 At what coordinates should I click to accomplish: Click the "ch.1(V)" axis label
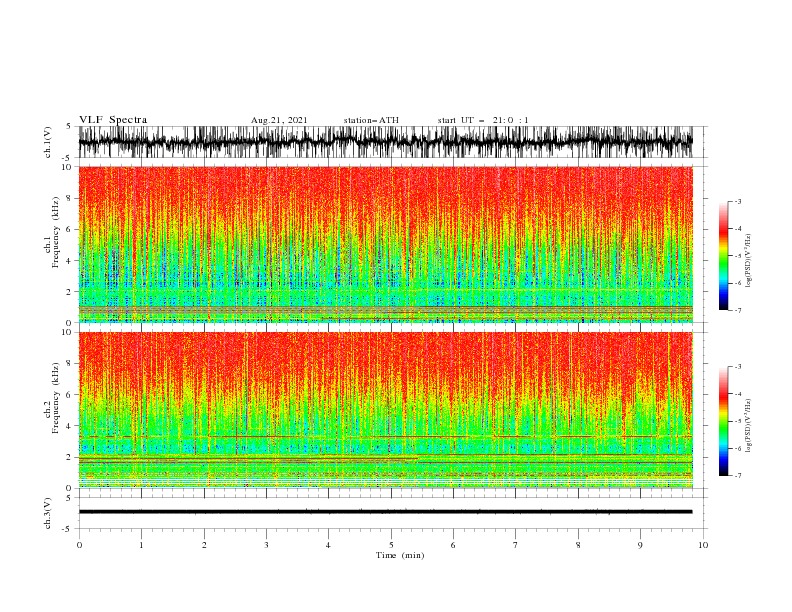(48, 142)
